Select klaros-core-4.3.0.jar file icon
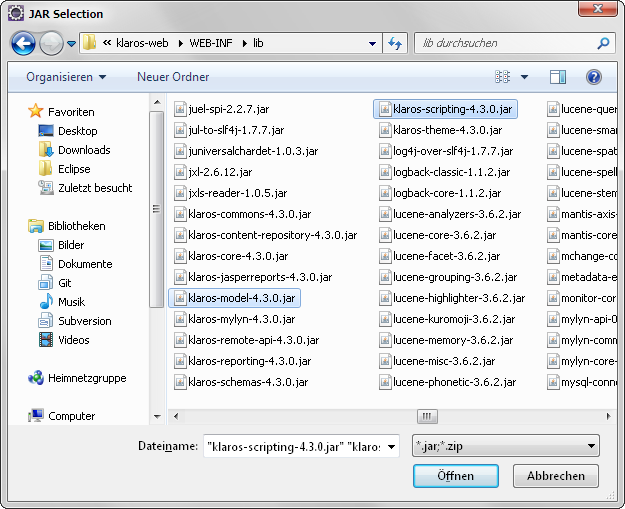 (x=180, y=256)
